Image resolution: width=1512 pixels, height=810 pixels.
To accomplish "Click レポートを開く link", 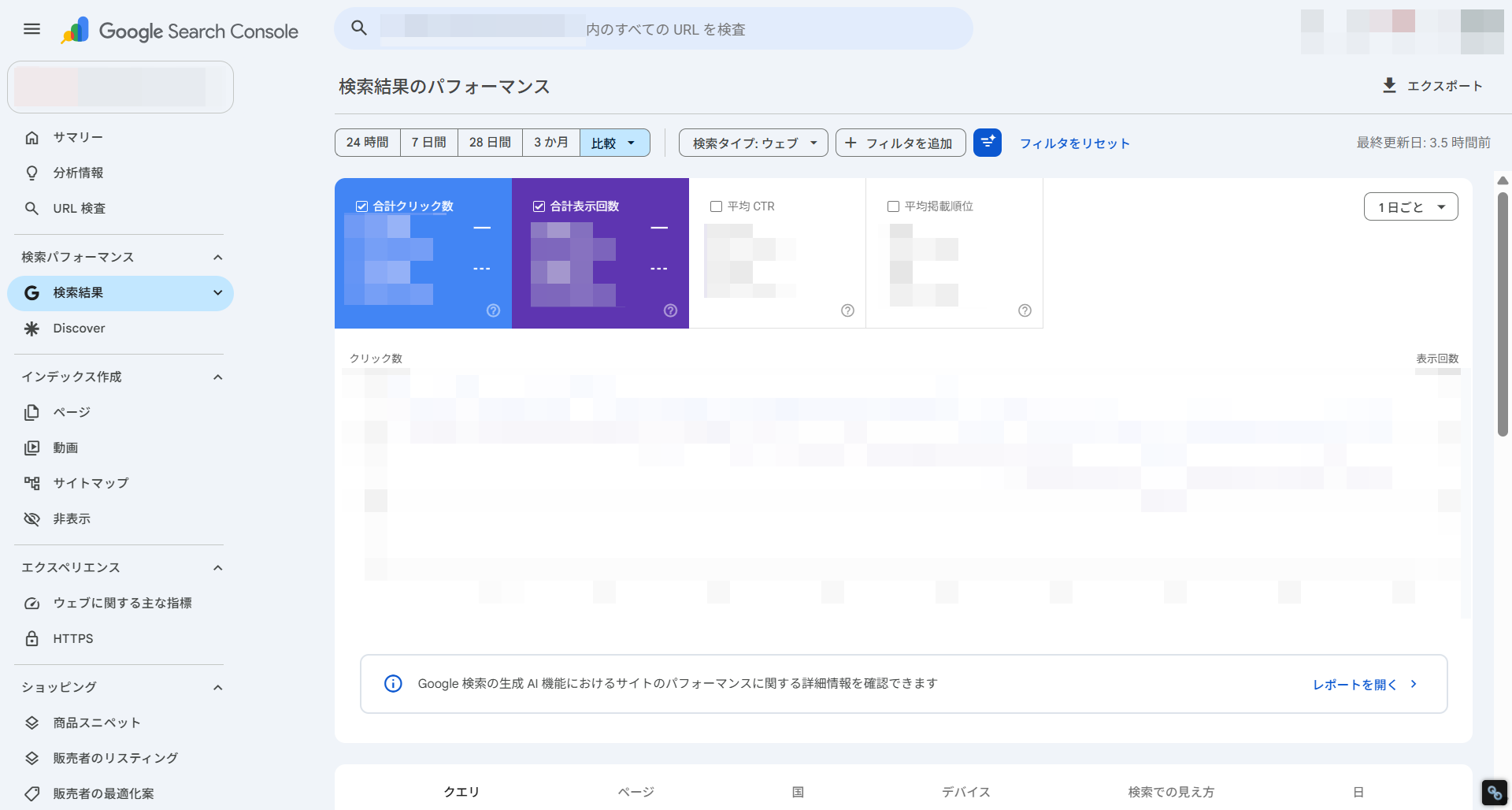I will tap(1365, 684).
